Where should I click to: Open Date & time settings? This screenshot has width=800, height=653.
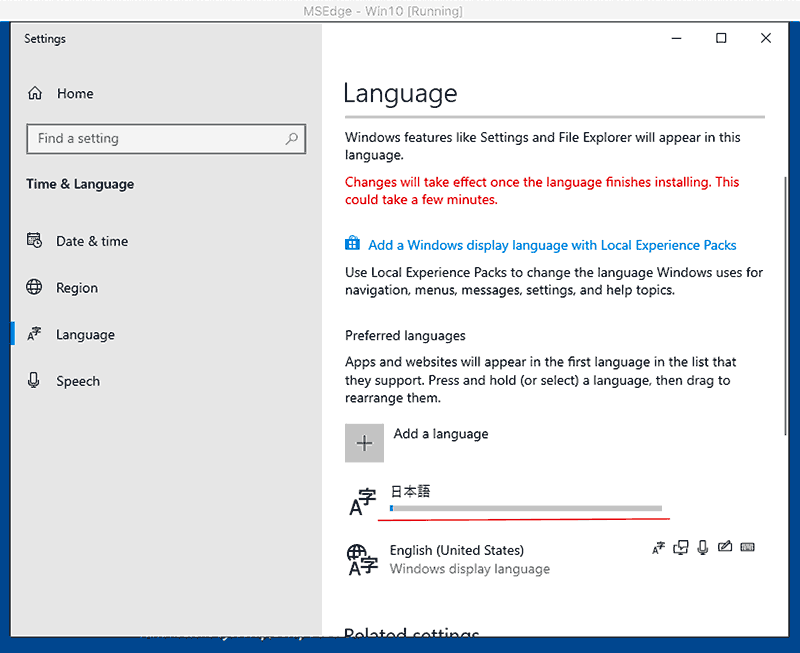pos(92,241)
